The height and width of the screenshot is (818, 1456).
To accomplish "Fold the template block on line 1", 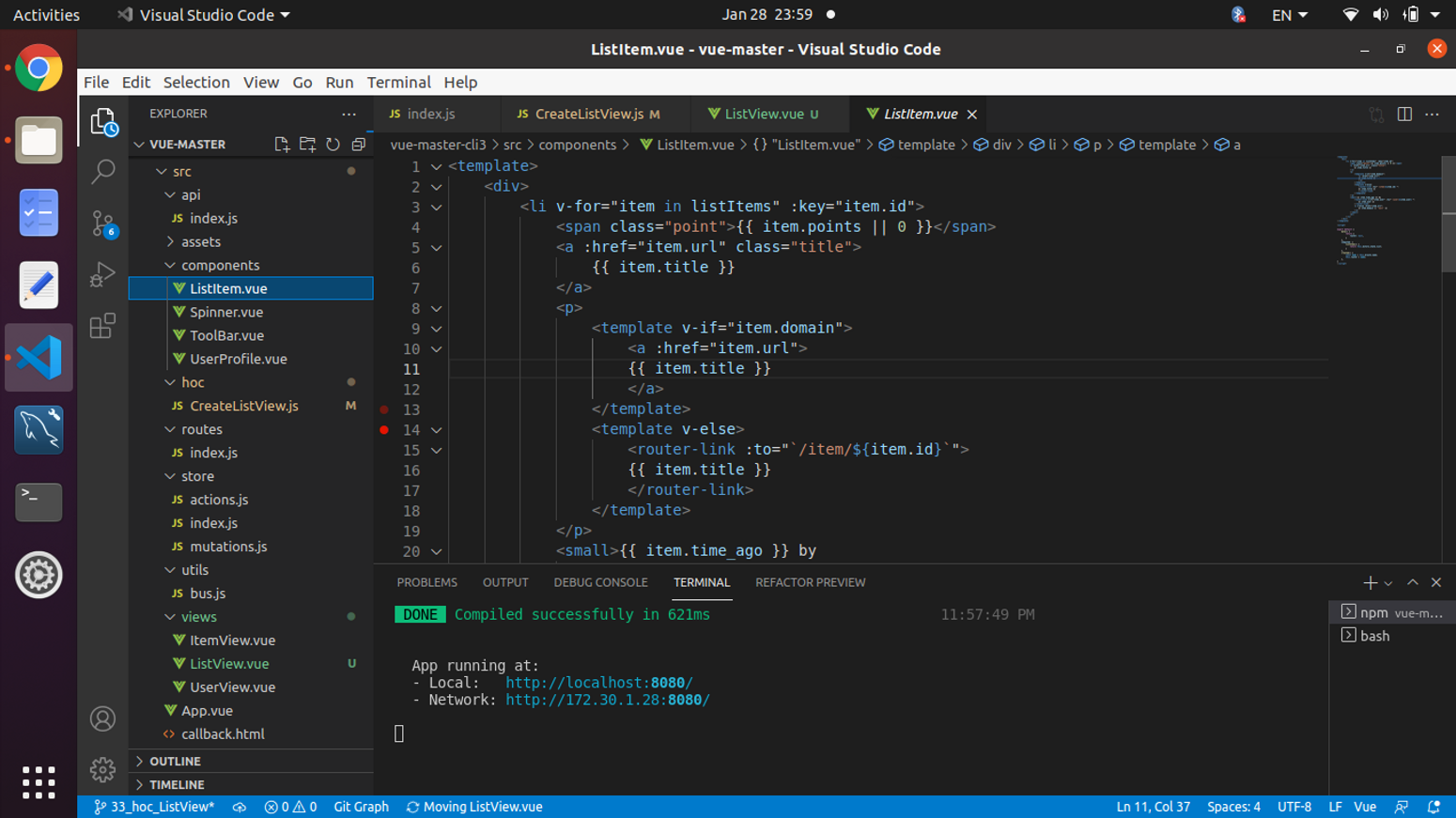I will (437, 166).
